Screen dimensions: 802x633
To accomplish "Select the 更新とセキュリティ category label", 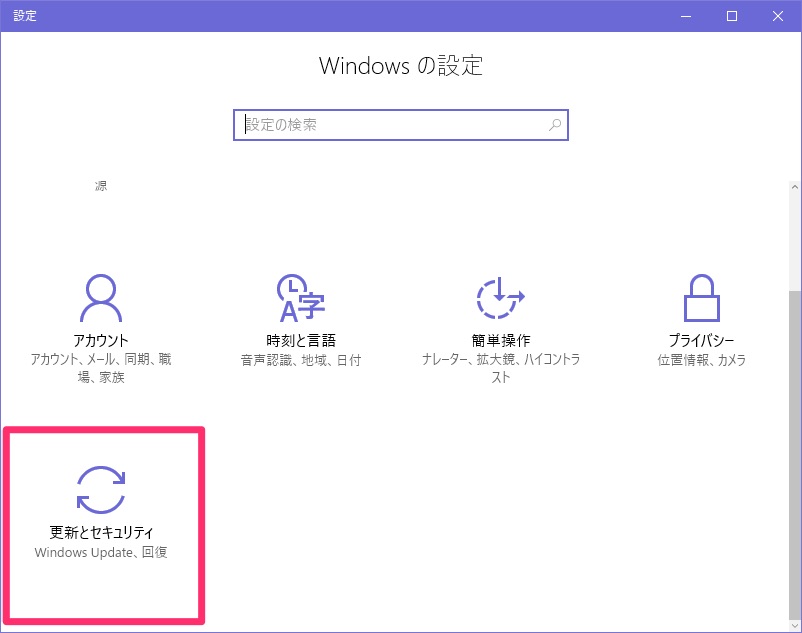I will coord(101,532).
